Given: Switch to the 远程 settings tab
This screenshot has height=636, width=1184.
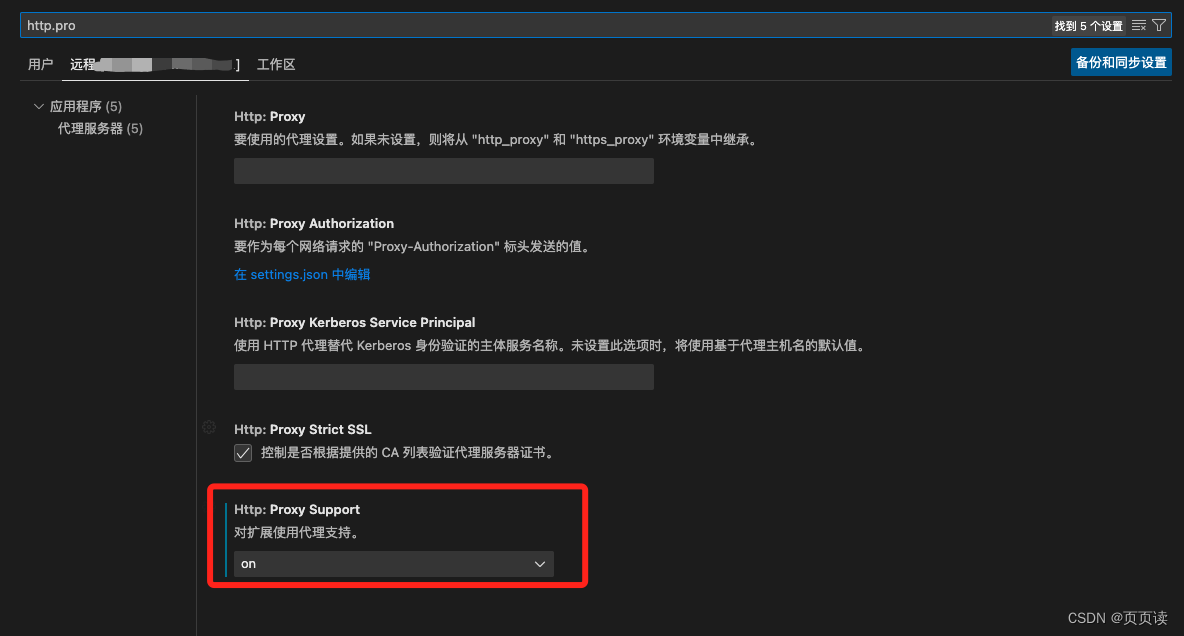Looking at the screenshot, I should click(155, 64).
